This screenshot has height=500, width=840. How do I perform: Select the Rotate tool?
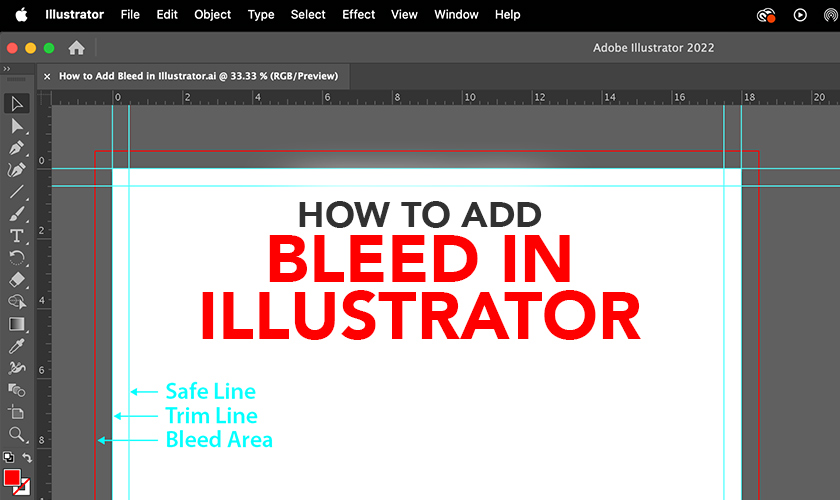pos(17,258)
